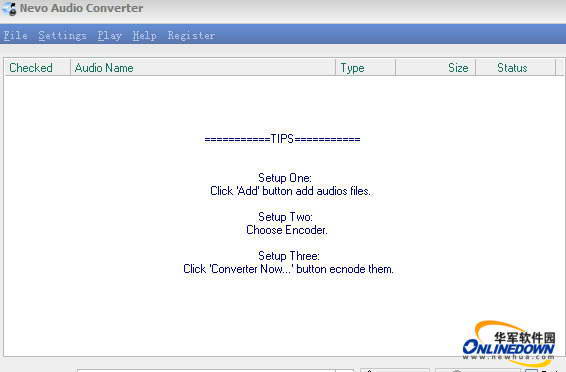The width and height of the screenshot is (566, 372).
Task: Click the Checked column header
Action: (x=38, y=67)
